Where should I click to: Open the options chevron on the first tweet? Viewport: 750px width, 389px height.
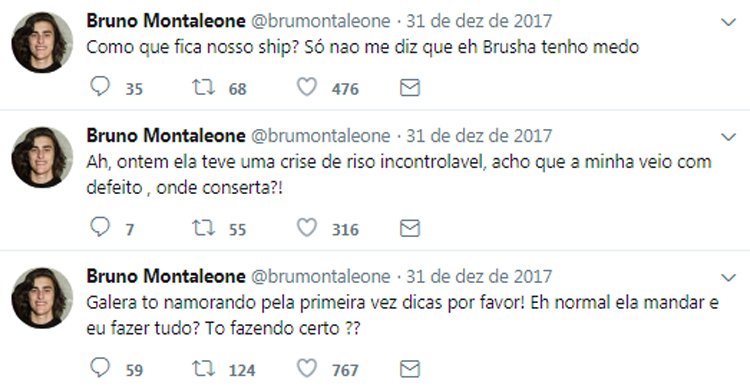(728, 22)
